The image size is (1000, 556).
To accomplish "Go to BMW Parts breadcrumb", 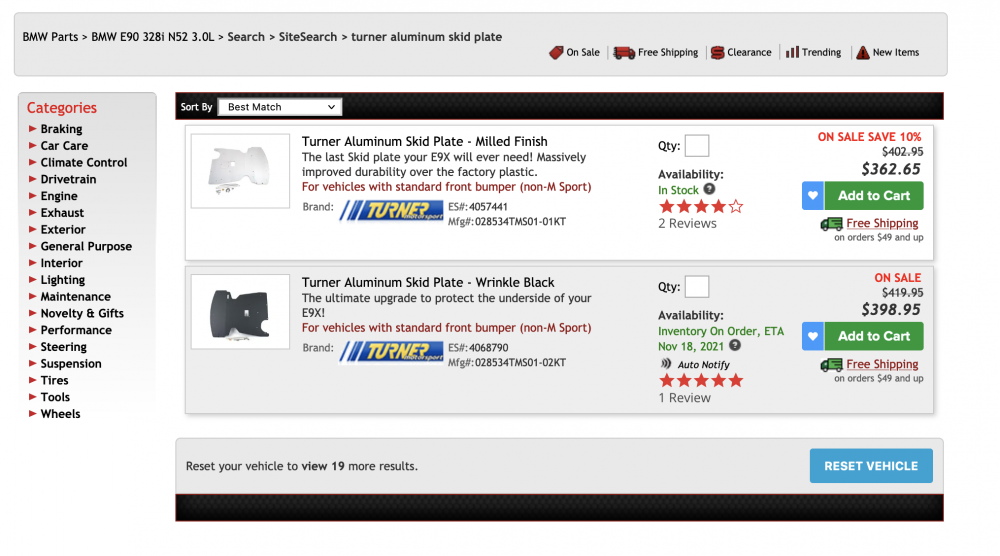I will pyautogui.click(x=50, y=37).
